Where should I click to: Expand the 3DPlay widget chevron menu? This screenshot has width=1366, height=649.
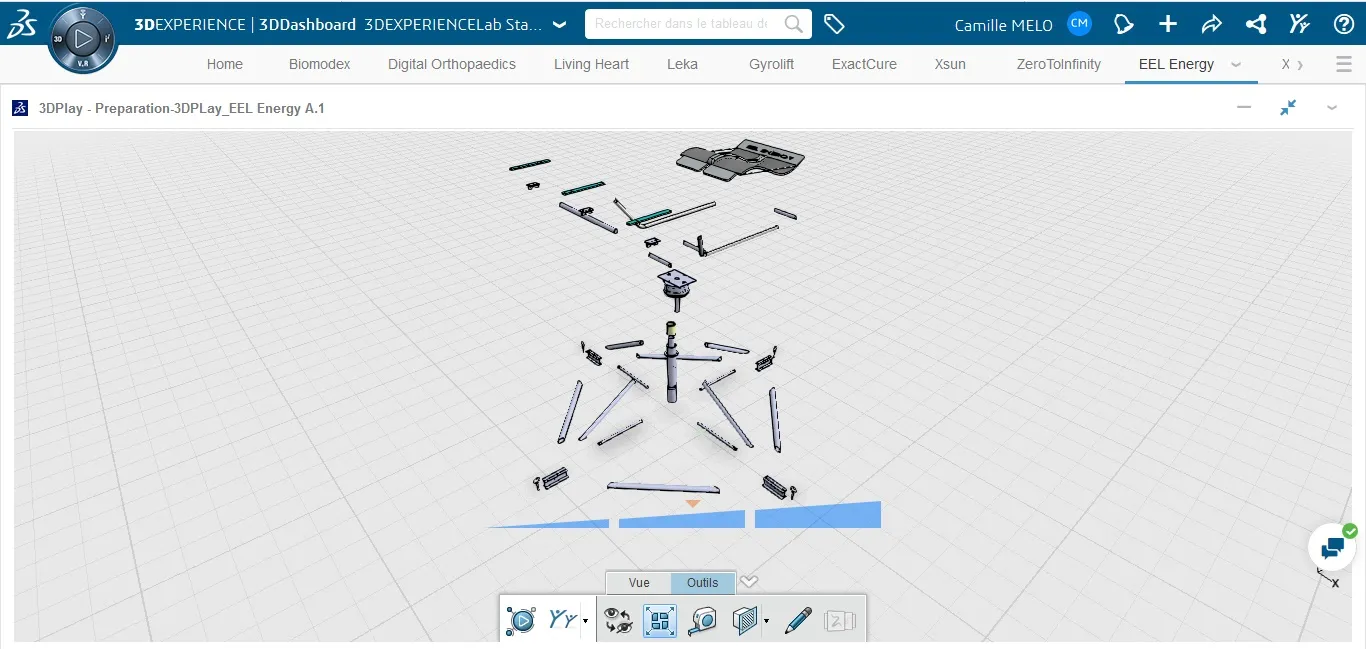(1332, 107)
